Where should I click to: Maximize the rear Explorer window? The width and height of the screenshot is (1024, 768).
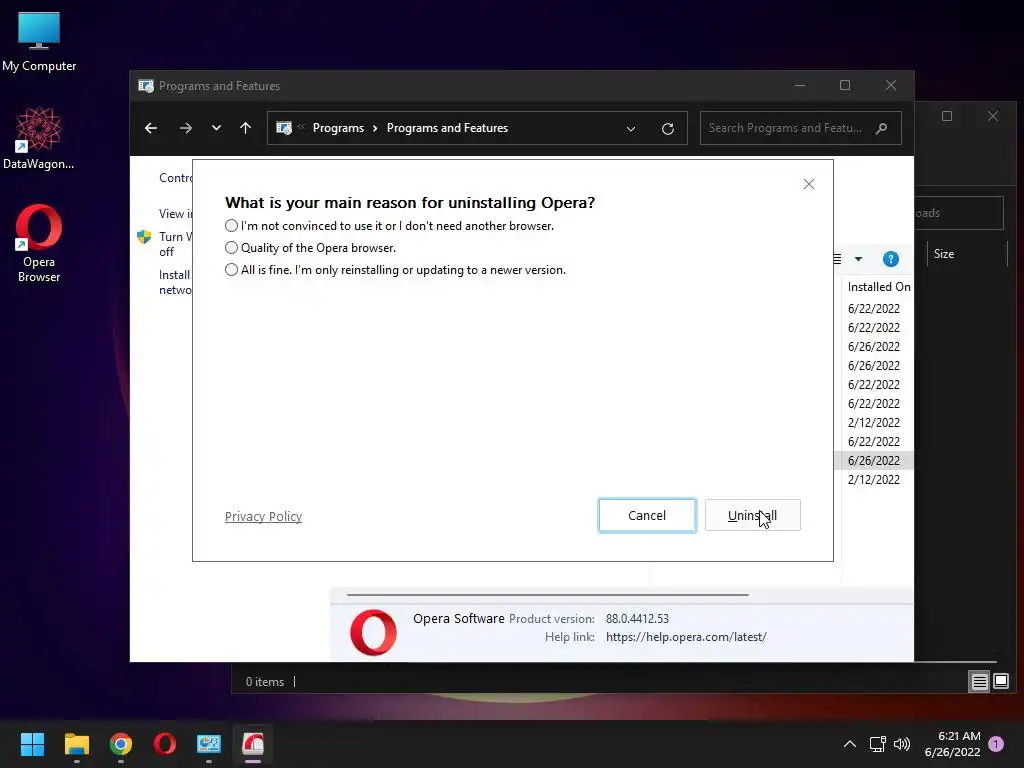click(947, 116)
